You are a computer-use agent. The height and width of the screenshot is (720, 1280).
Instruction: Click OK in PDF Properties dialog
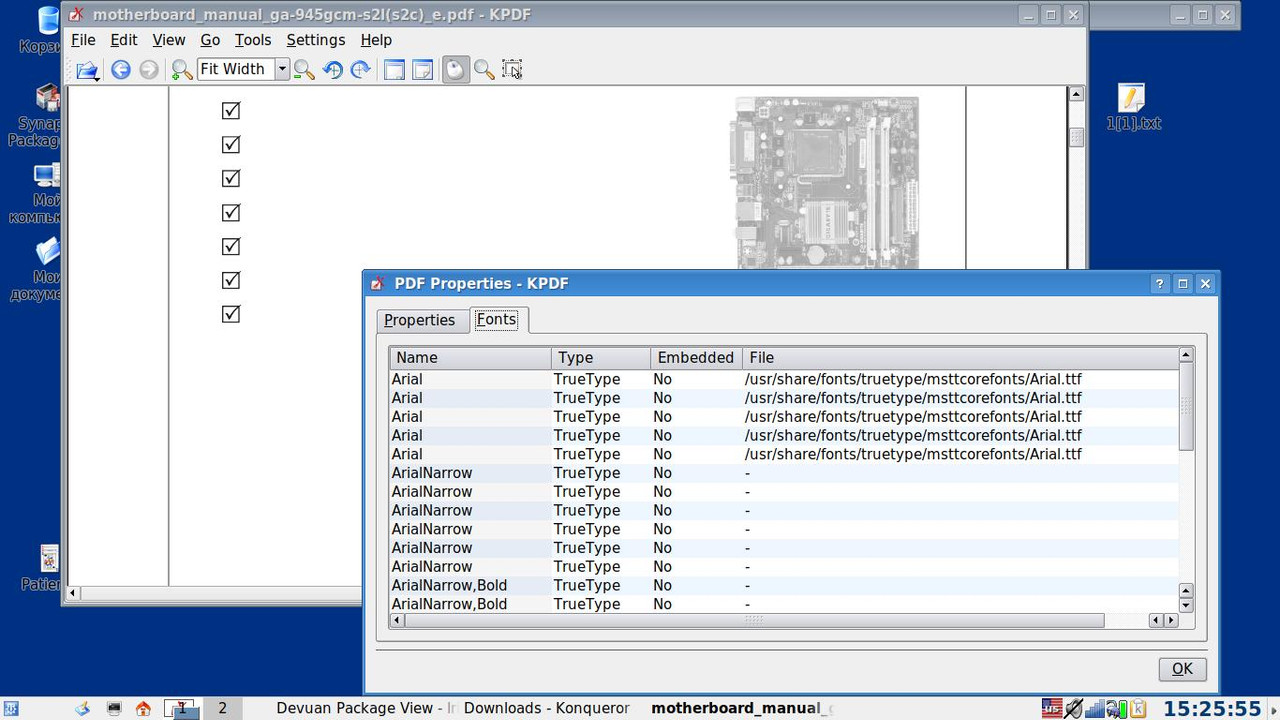pos(1182,669)
